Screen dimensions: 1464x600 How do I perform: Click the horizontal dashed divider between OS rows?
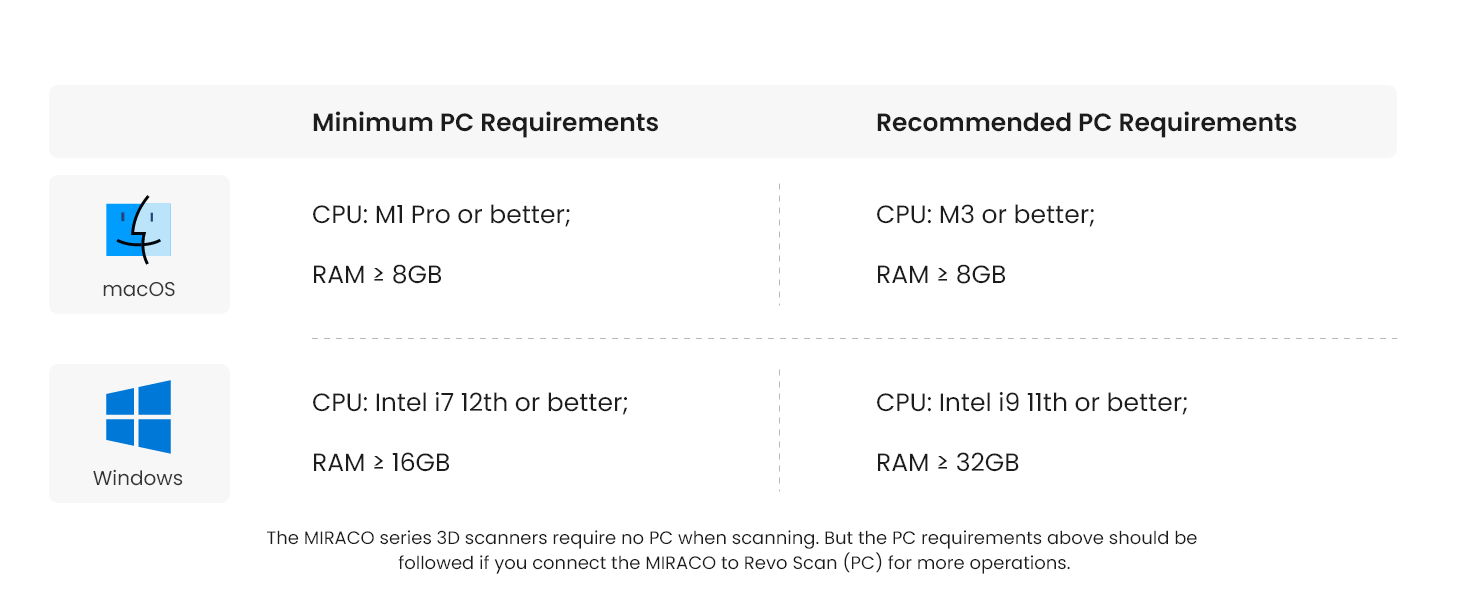point(853,339)
